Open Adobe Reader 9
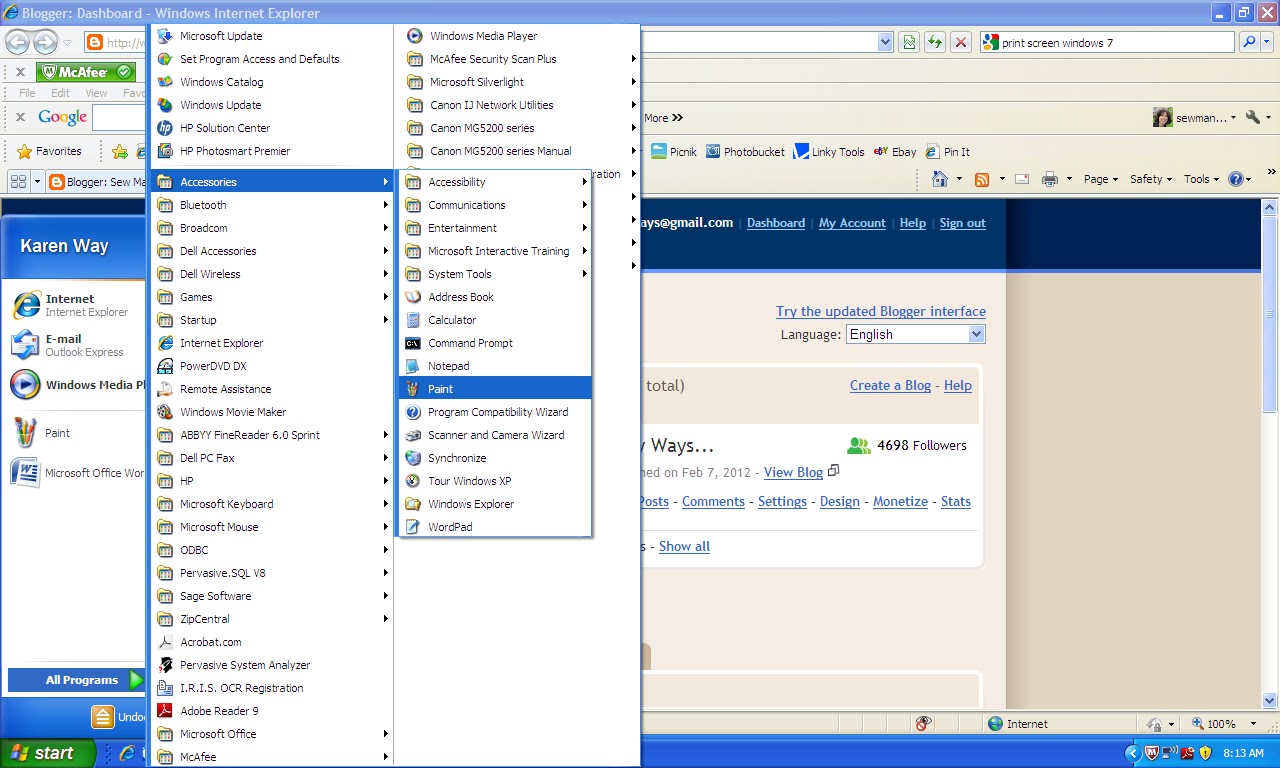The image size is (1280, 768). (272, 711)
